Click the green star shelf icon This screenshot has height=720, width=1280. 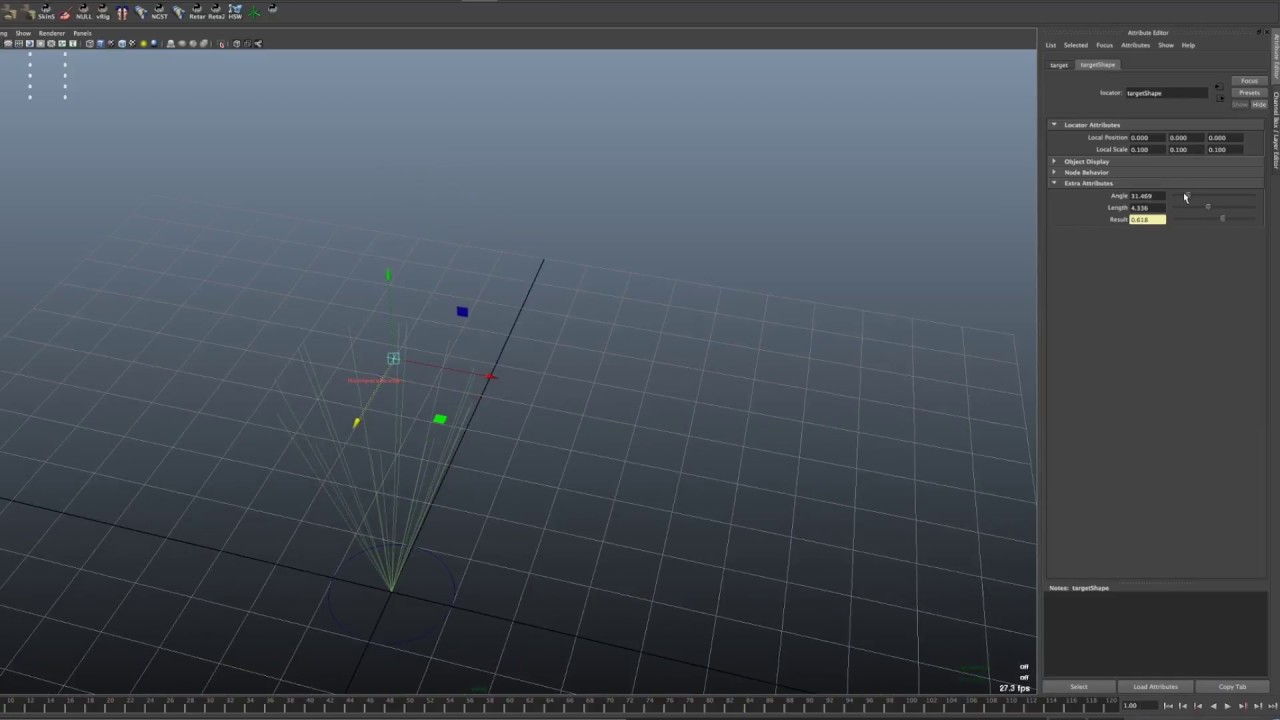coord(254,12)
